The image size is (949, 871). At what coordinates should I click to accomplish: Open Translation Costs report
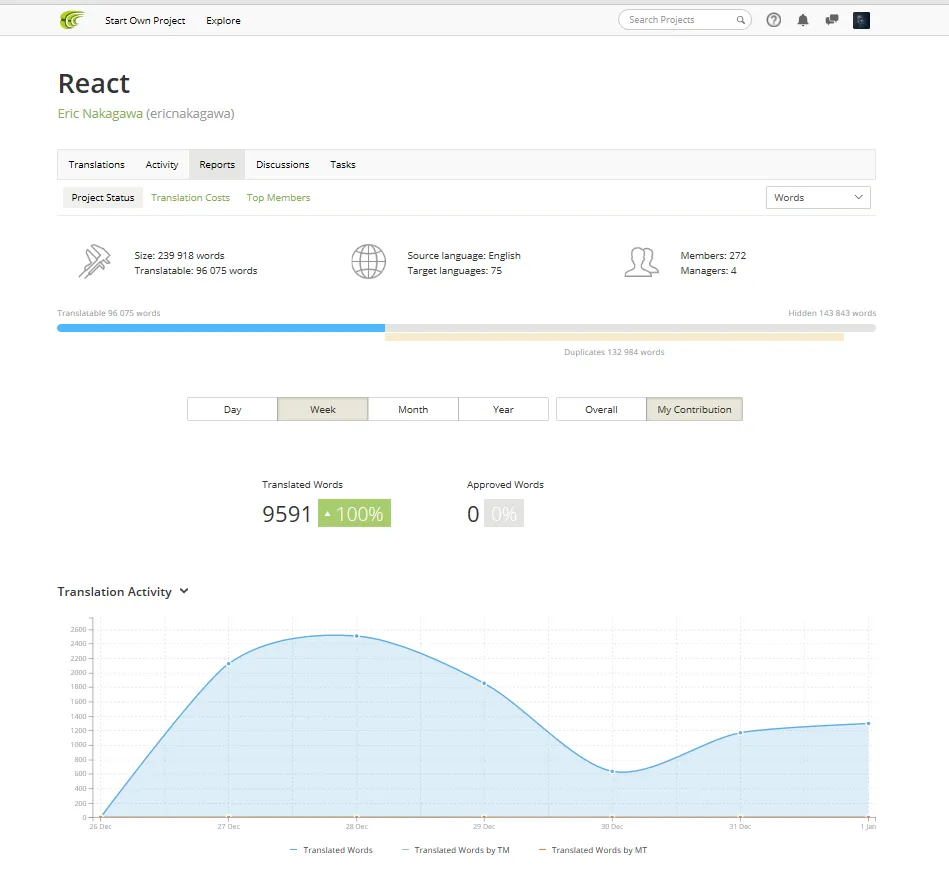click(x=191, y=198)
